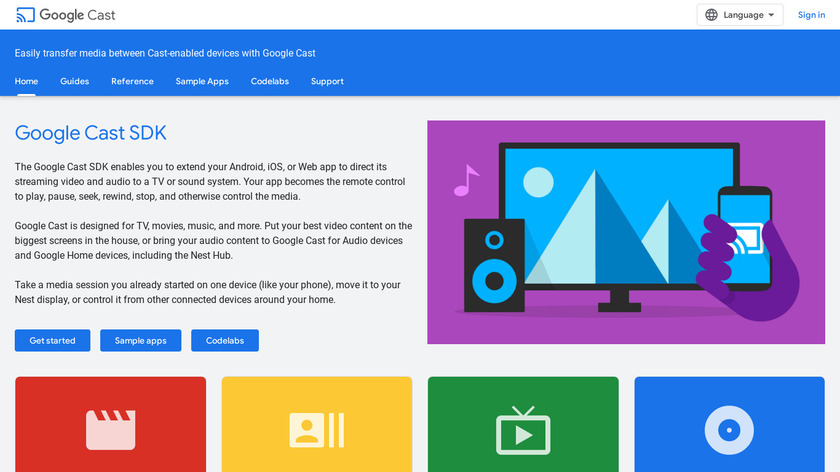The width and height of the screenshot is (840, 472).
Task: Switch to the Reference tab
Action: tap(132, 81)
